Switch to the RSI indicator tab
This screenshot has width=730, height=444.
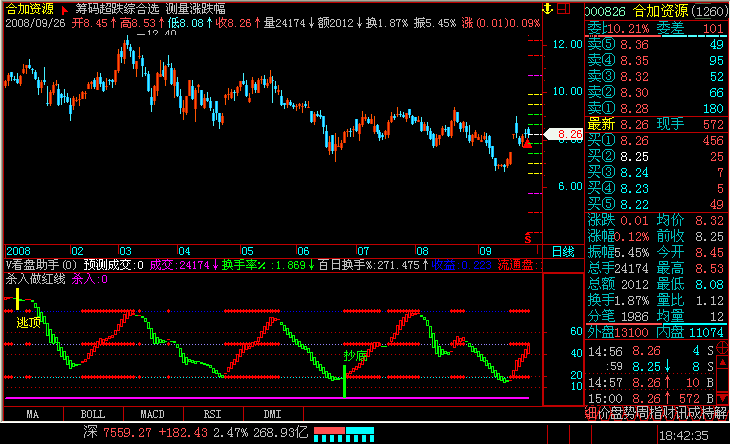point(213,414)
